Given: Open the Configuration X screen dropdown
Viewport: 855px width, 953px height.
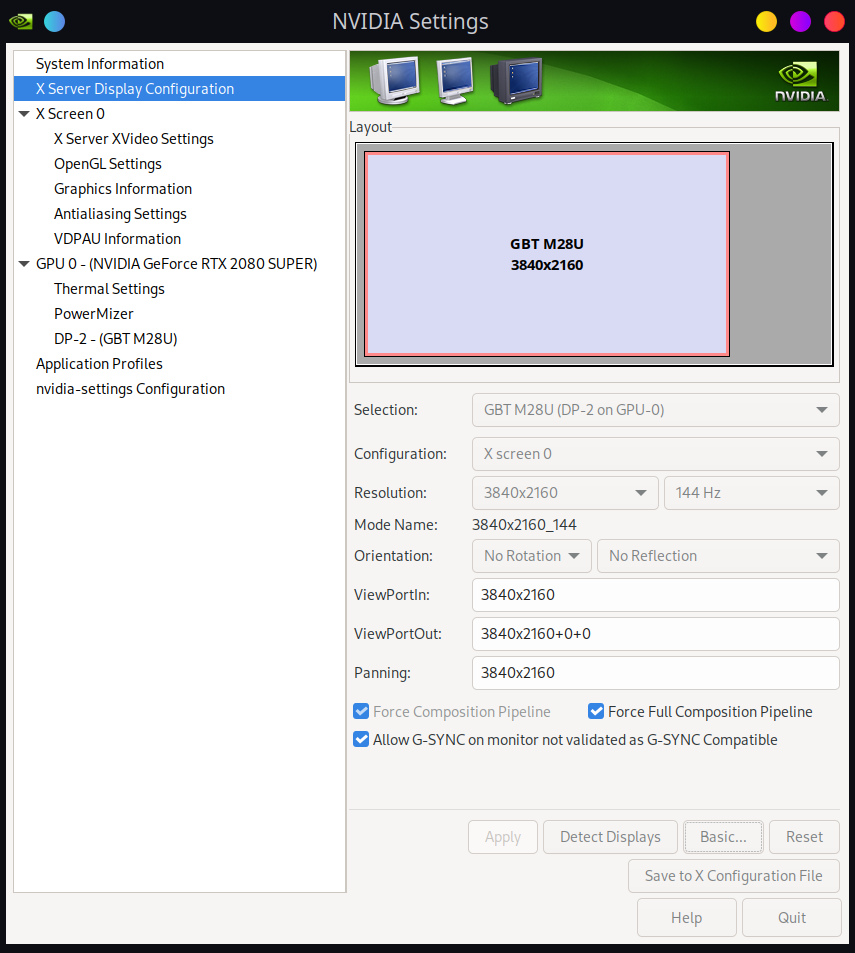Looking at the screenshot, I should (655, 454).
